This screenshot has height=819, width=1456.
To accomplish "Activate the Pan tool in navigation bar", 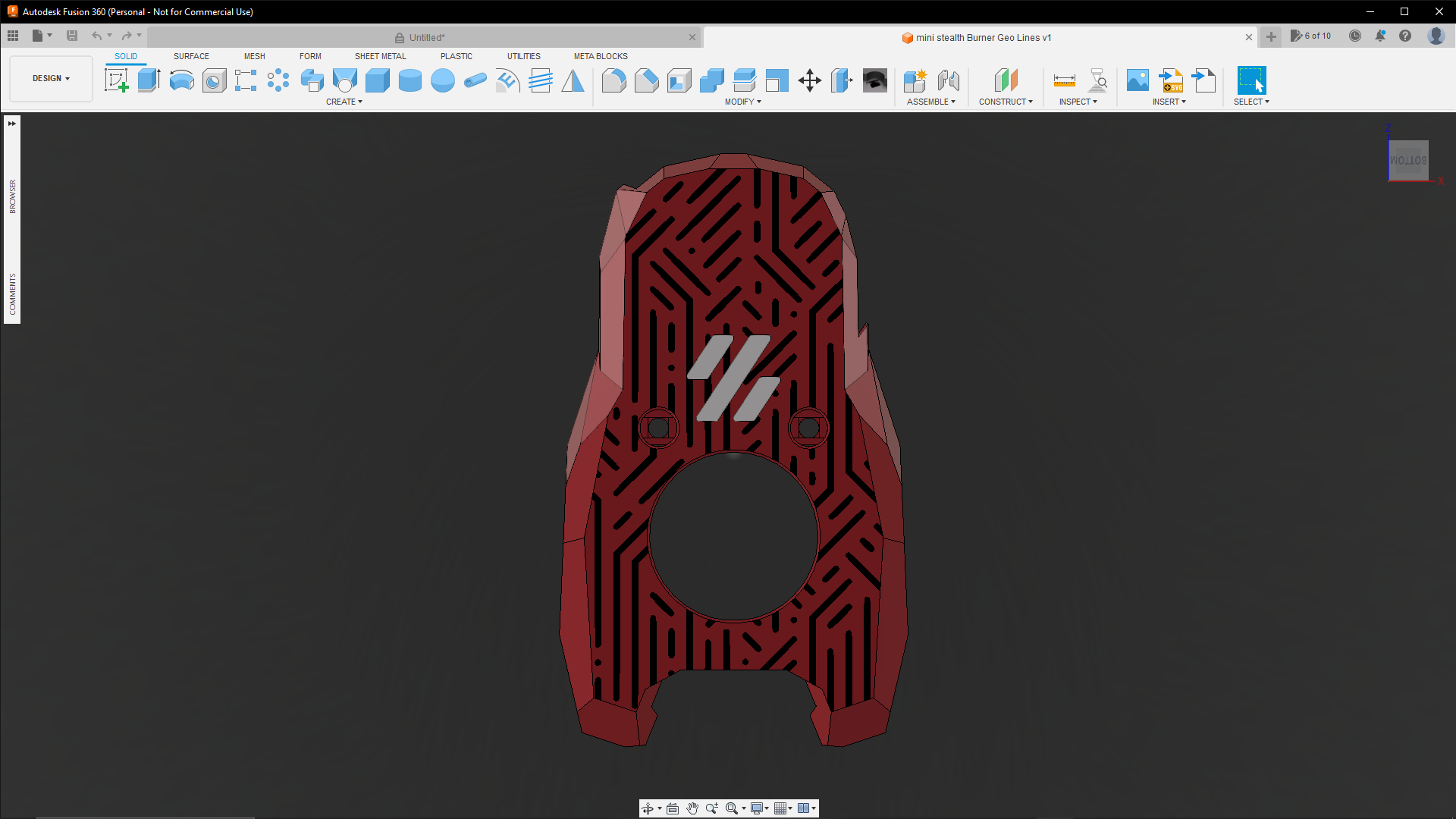I will pos(692,808).
